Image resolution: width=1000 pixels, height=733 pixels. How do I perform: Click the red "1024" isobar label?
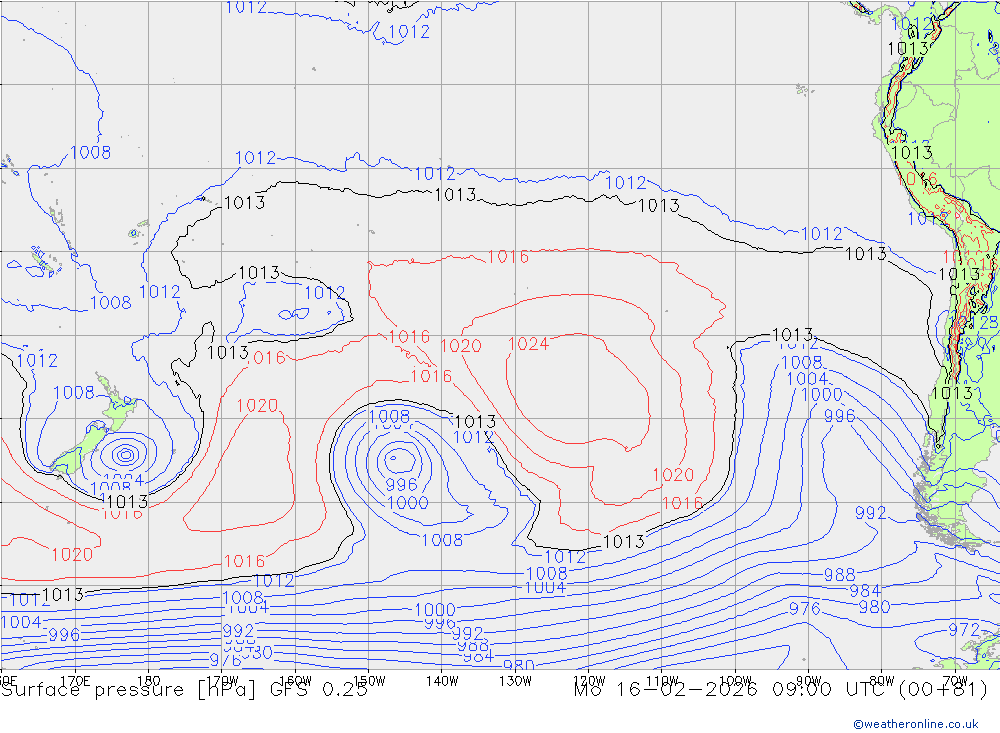[528, 344]
